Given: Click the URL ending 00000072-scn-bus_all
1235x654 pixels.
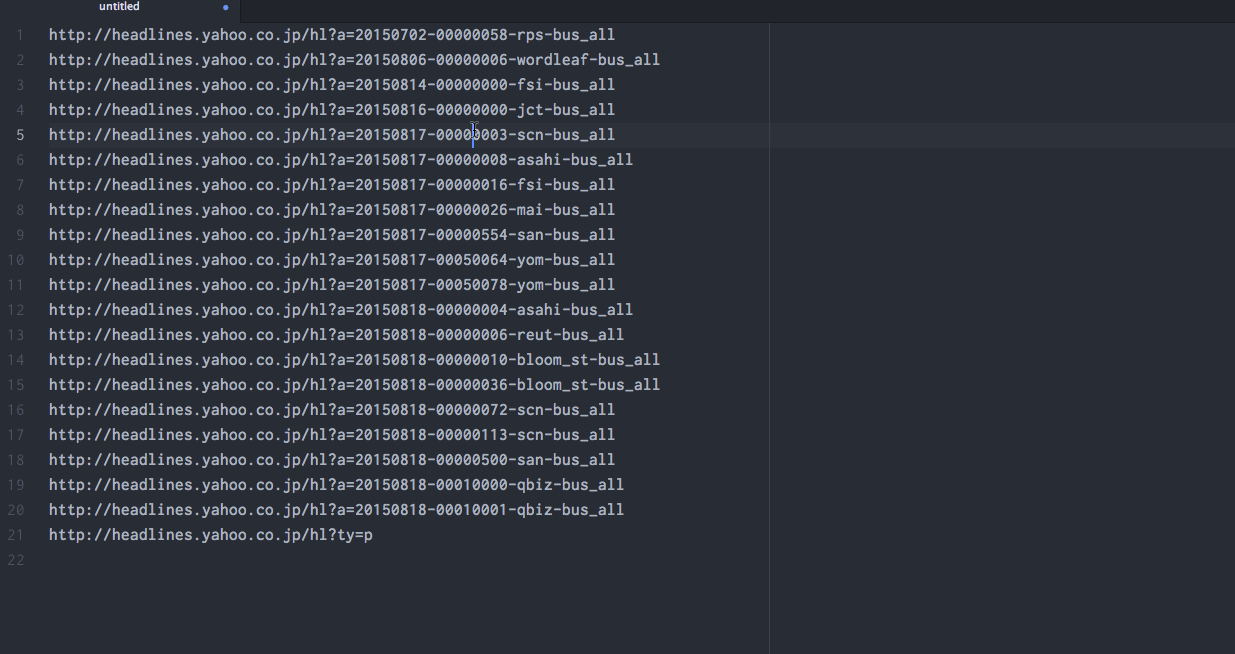Looking at the screenshot, I should (332, 410).
